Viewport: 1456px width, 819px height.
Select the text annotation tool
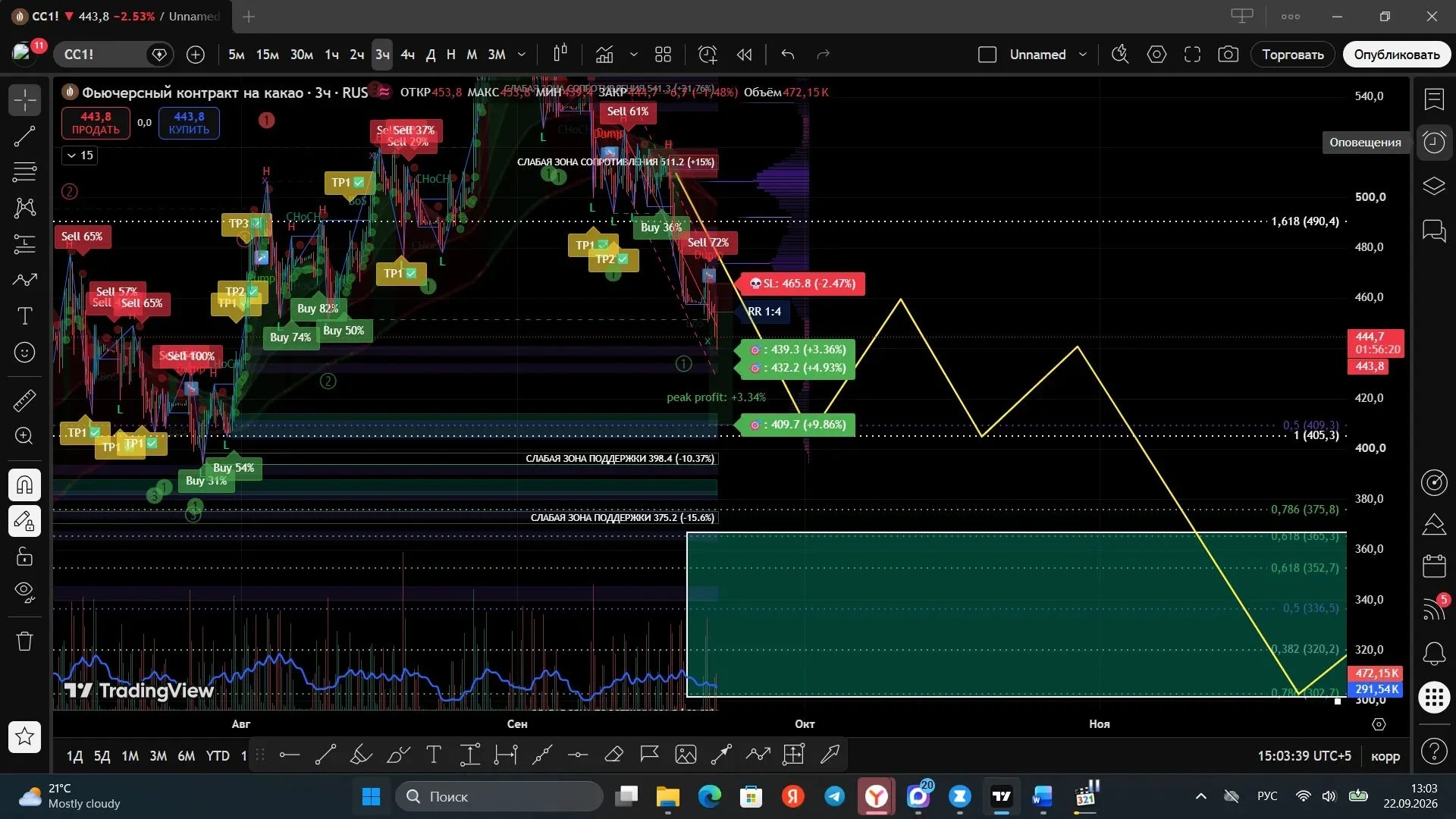tap(25, 316)
